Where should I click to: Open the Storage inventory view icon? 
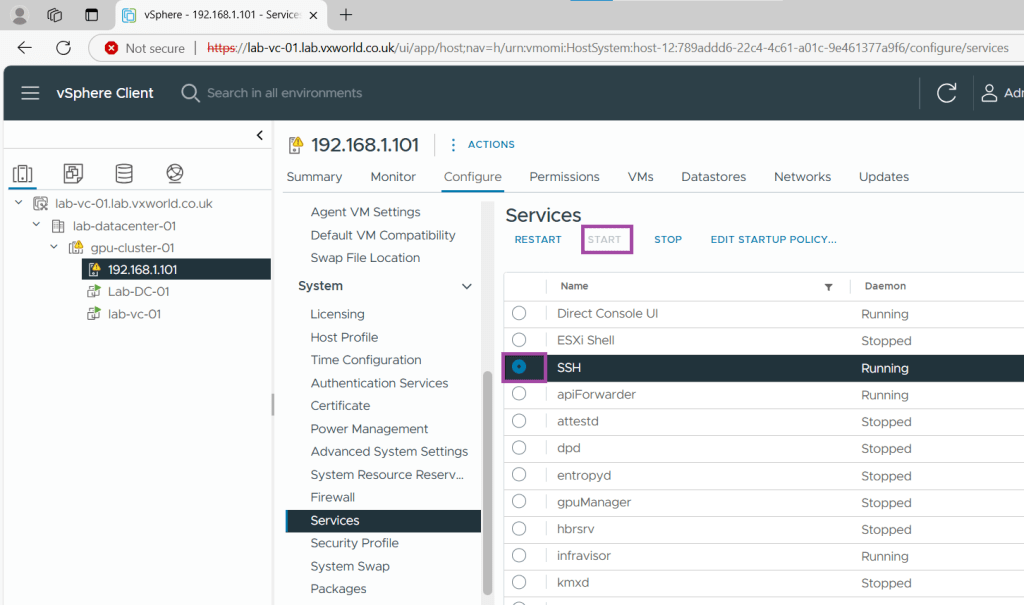(124, 174)
